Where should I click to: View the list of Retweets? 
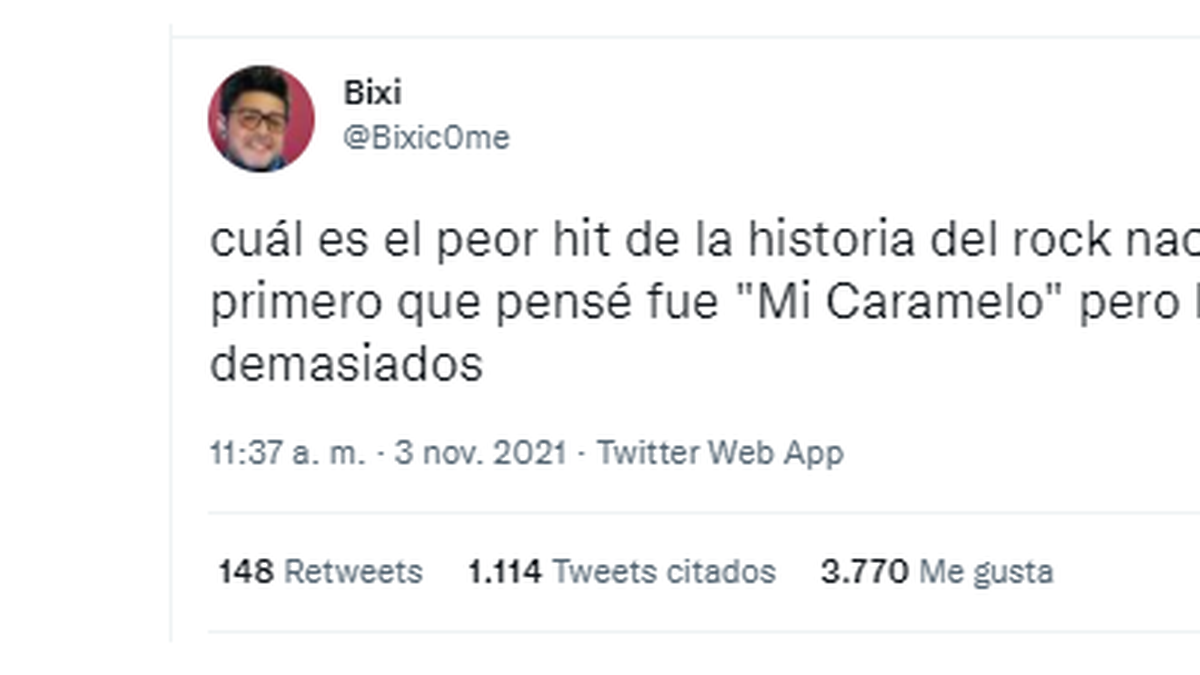[354, 572]
